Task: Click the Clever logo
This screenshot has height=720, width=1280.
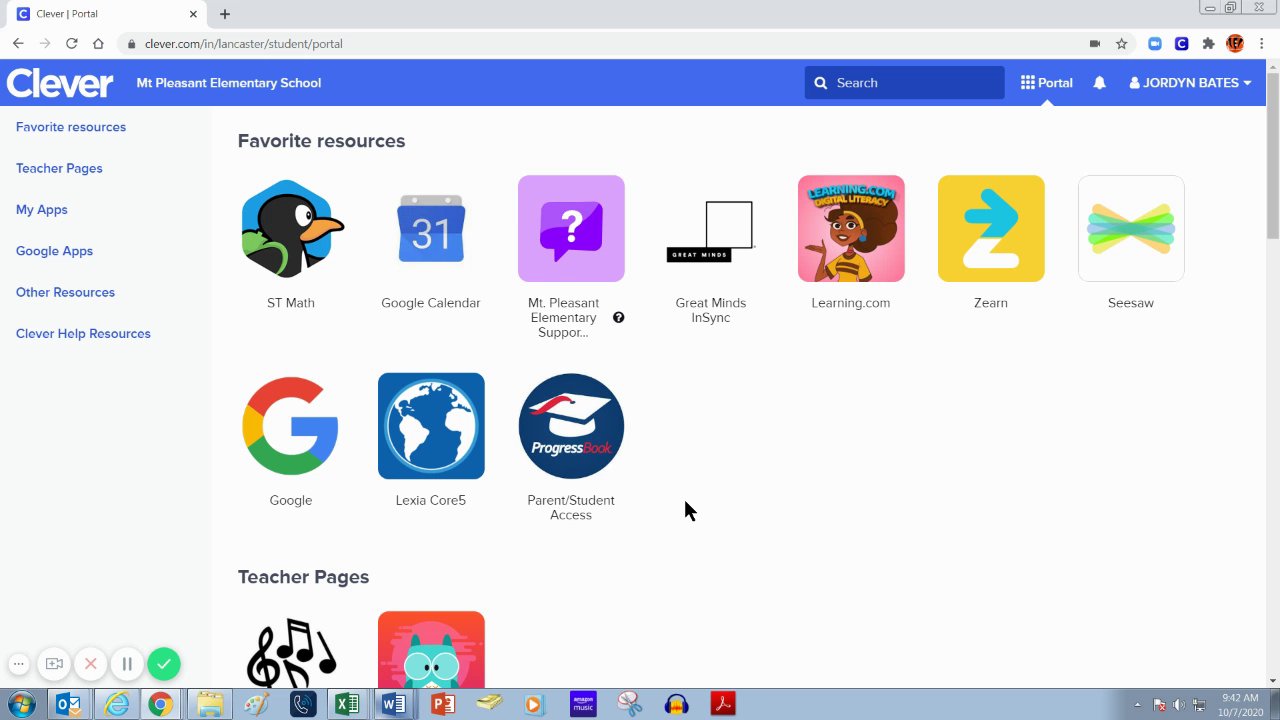Action: 60,83
